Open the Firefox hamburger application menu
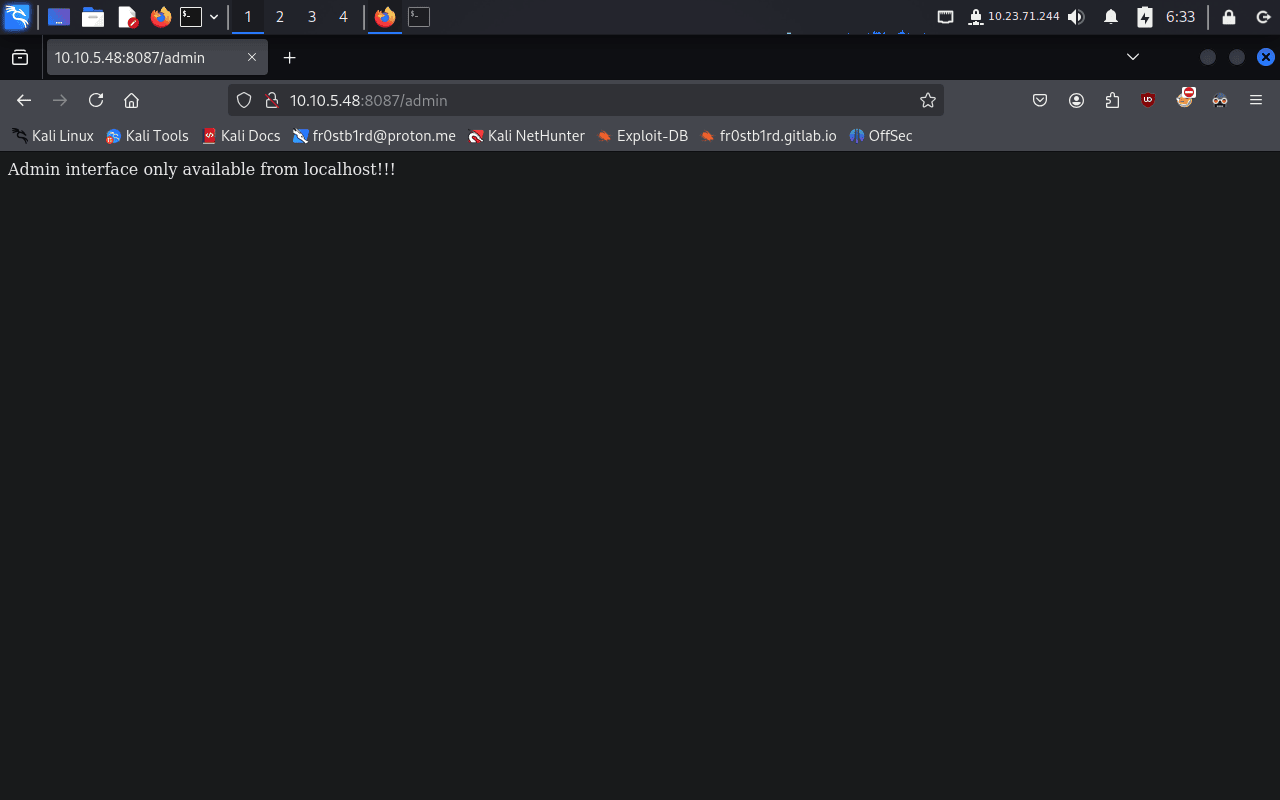 coord(1256,100)
